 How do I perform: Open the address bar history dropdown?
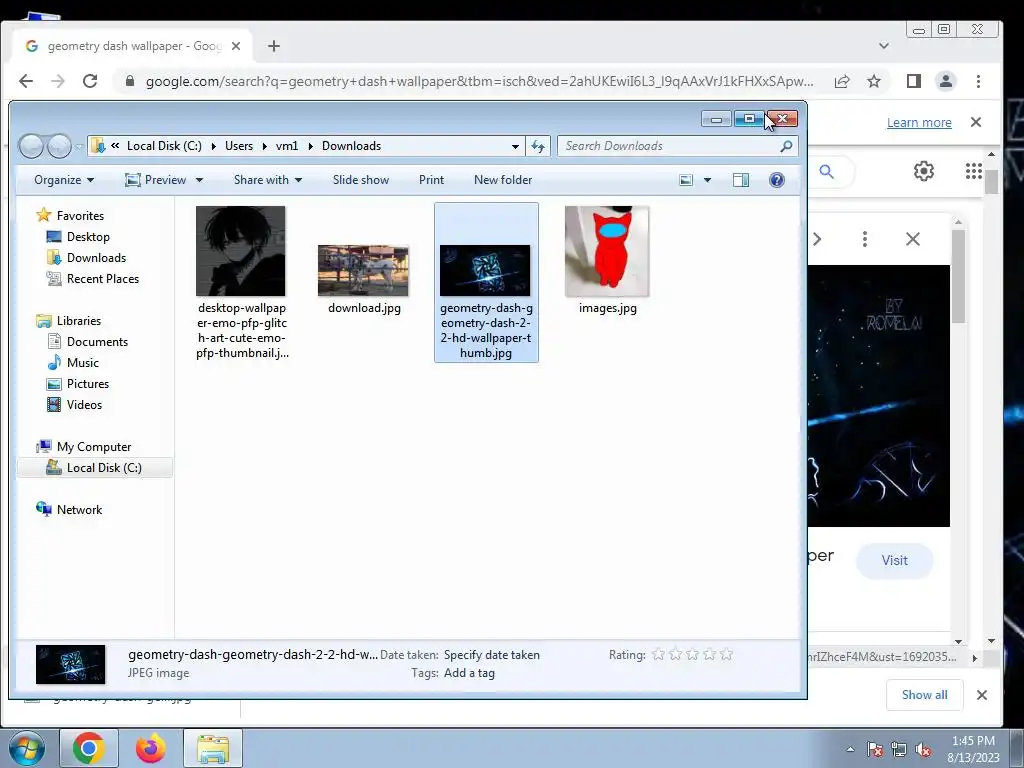point(515,146)
